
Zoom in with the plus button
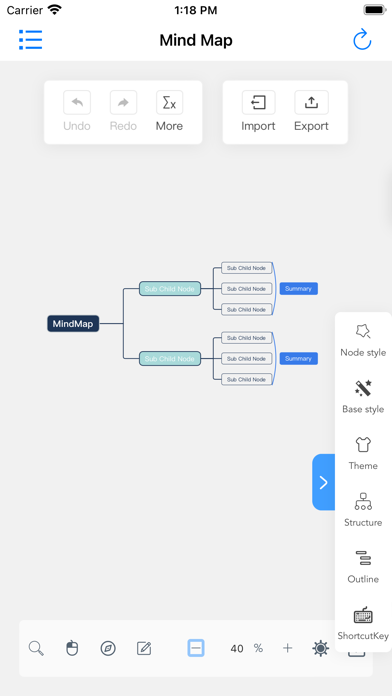point(288,649)
